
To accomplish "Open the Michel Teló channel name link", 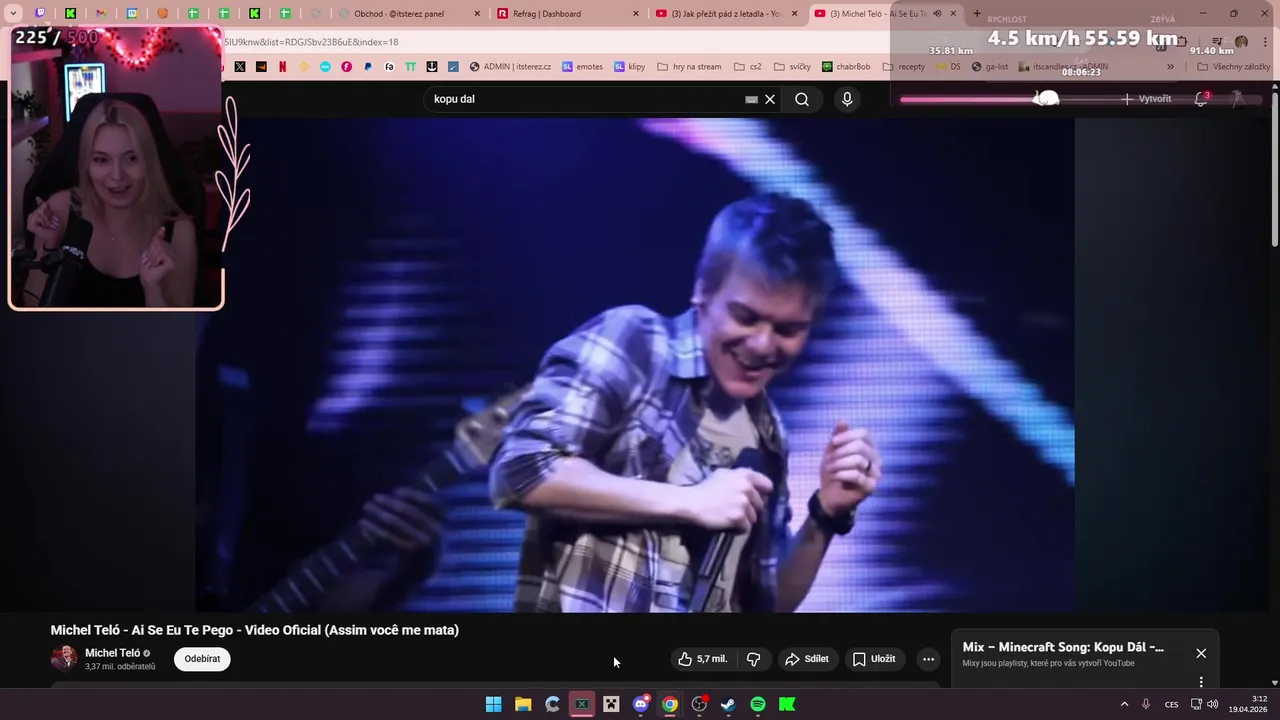I will coord(112,653).
